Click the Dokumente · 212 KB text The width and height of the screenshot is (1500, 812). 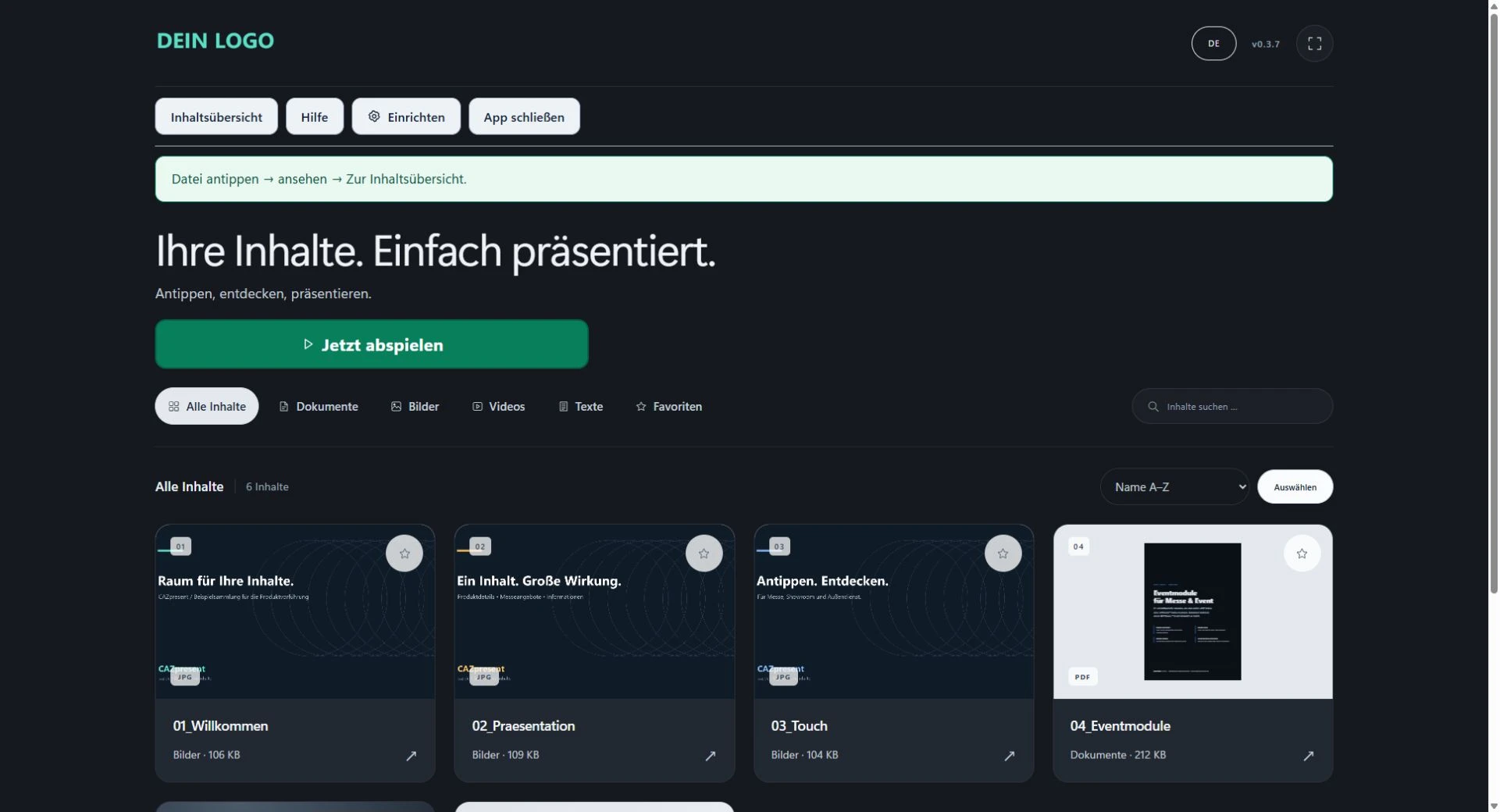[x=1118, y=755]
